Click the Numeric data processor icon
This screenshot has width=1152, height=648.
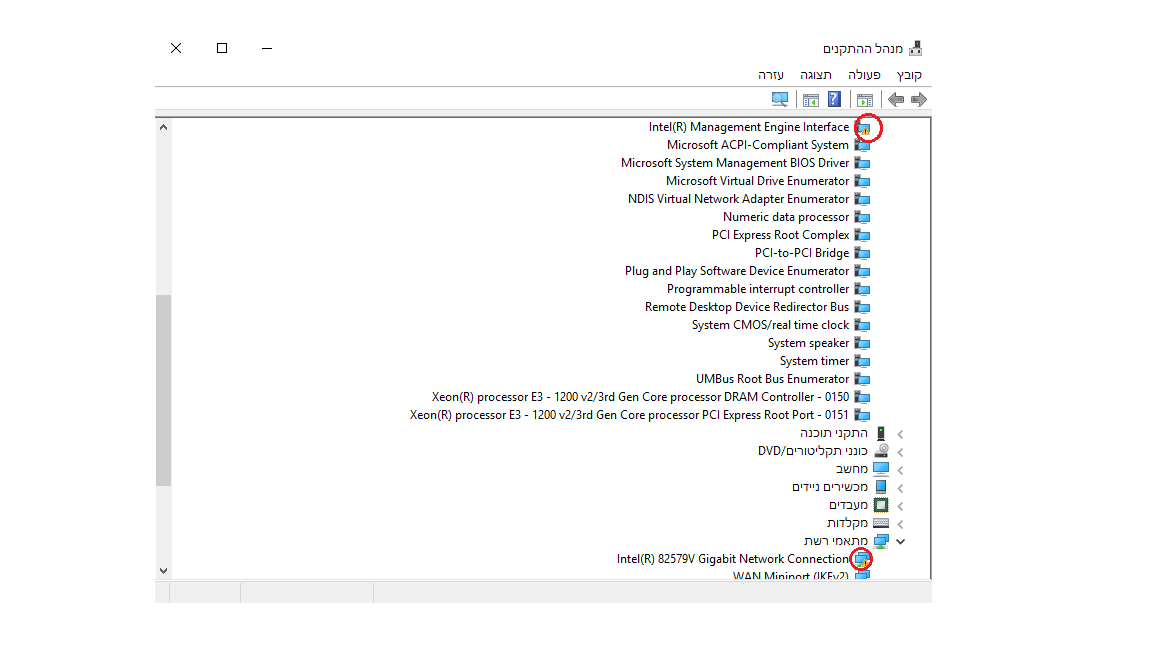pos(863,217)
